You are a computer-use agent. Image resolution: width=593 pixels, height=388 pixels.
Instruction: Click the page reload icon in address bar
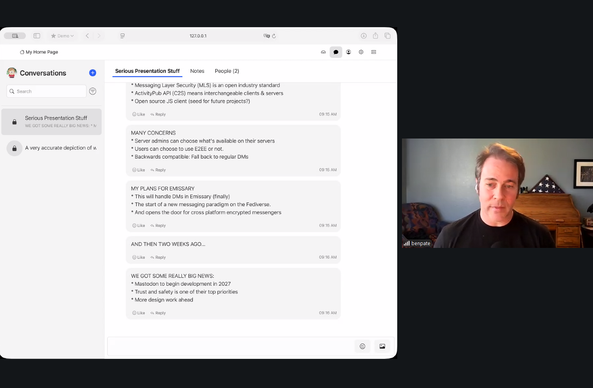[274, 36]
